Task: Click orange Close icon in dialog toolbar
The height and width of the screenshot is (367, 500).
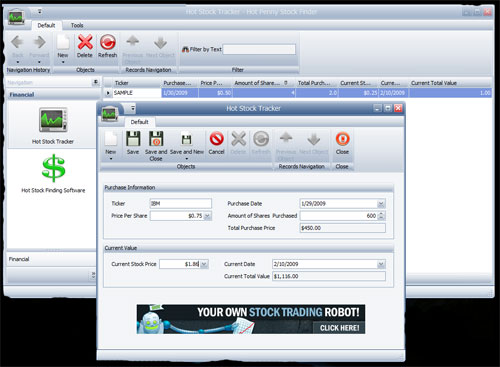Action: [342, 139]
